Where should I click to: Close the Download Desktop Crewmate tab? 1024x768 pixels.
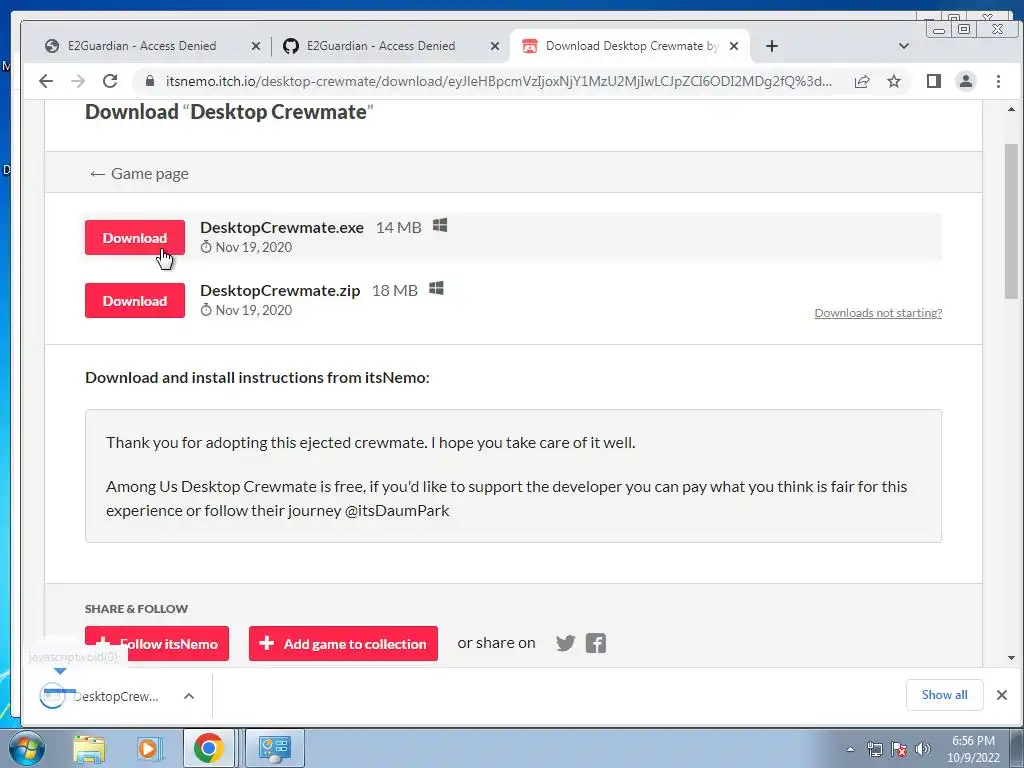(x=734, y=46)
